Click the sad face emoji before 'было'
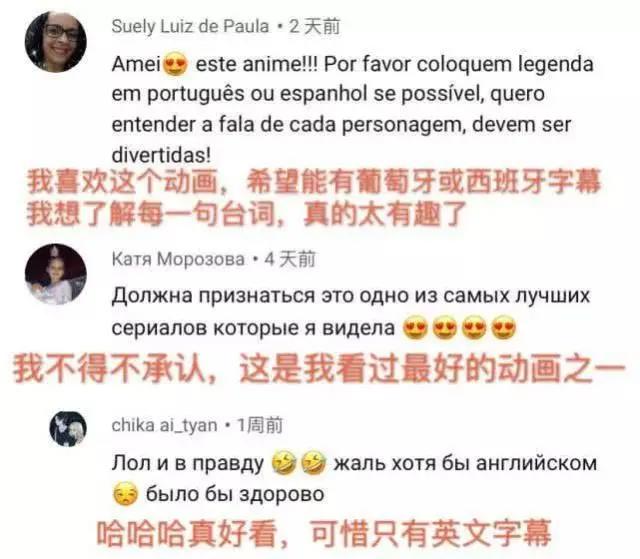This screenshot has height=559, width=640. (x=124, y=494)
